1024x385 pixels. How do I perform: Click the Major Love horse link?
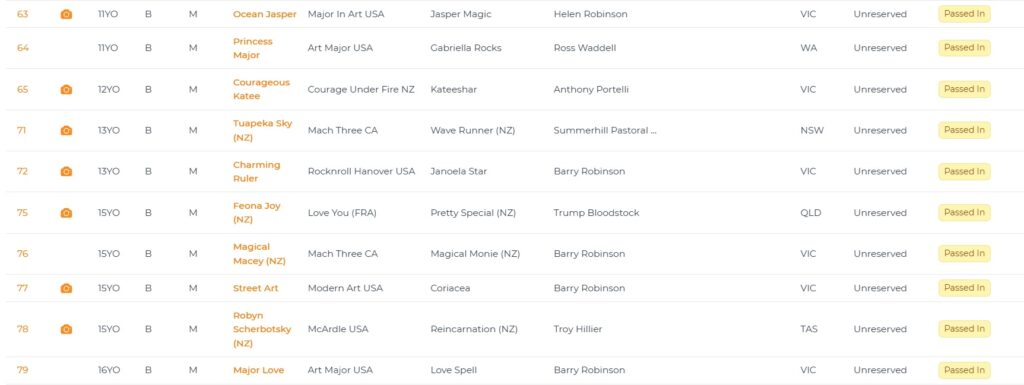(x=259, y=370)
